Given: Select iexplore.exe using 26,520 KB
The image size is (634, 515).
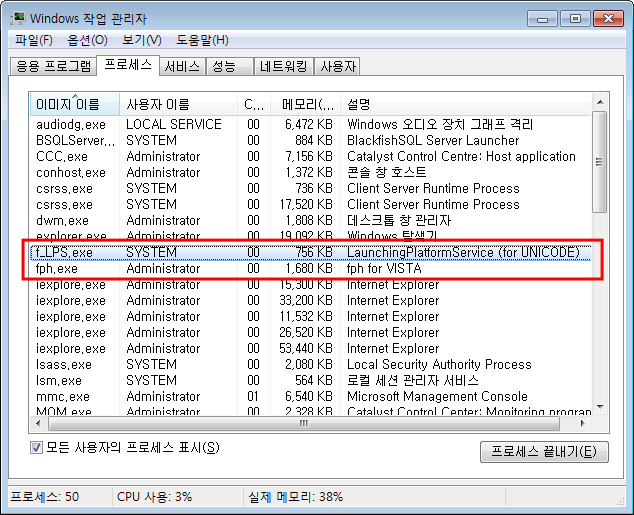Looking at the screenshot, I should click(311, 333).
